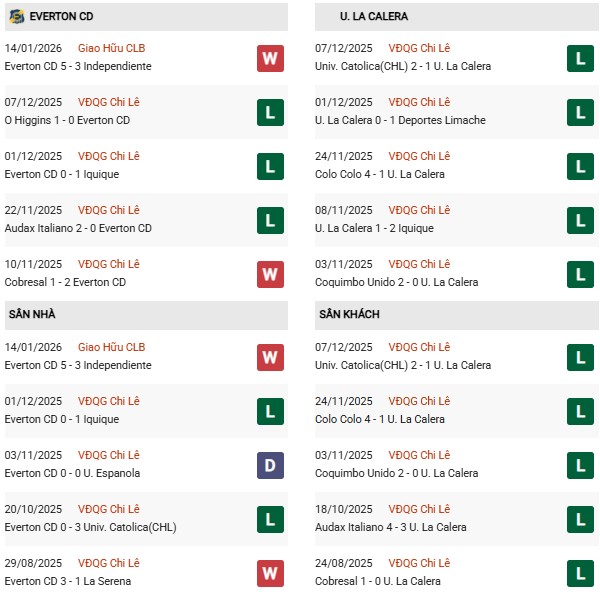Open match Audax Italiano 2-0 Everton CD
This screenshot has height=592, width=600.
pyautogui.click(x=78, y=228)
